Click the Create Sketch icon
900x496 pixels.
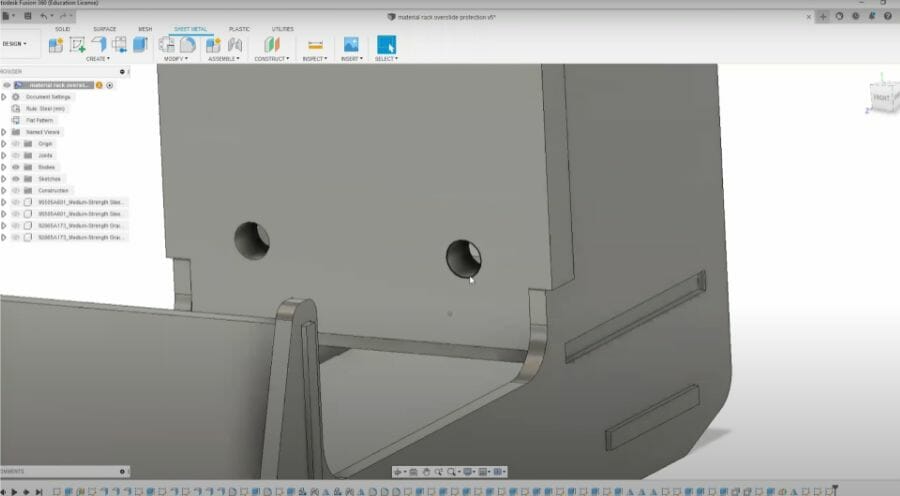click(x=77, y=45)
